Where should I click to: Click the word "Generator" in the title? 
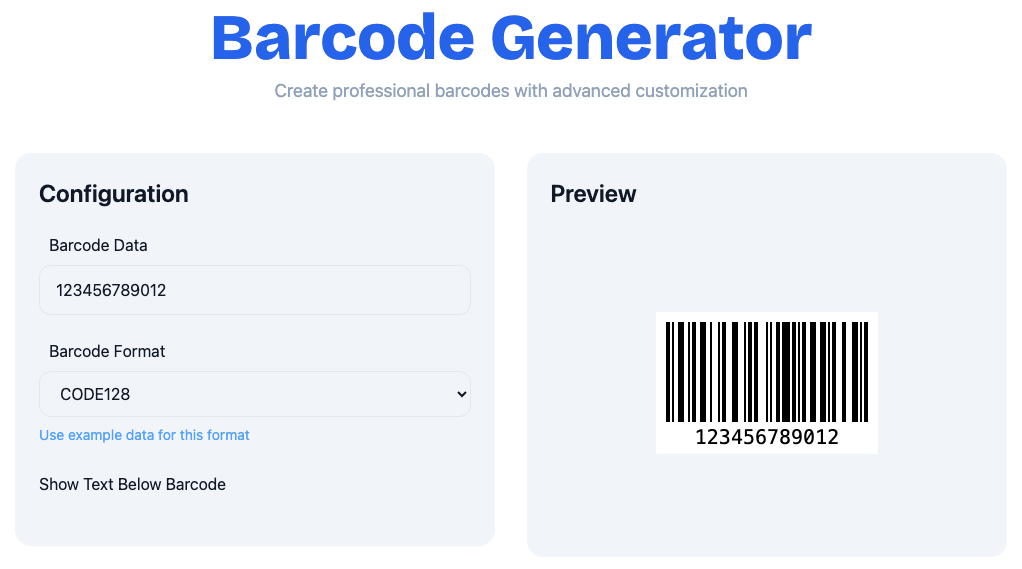[651, 38]
